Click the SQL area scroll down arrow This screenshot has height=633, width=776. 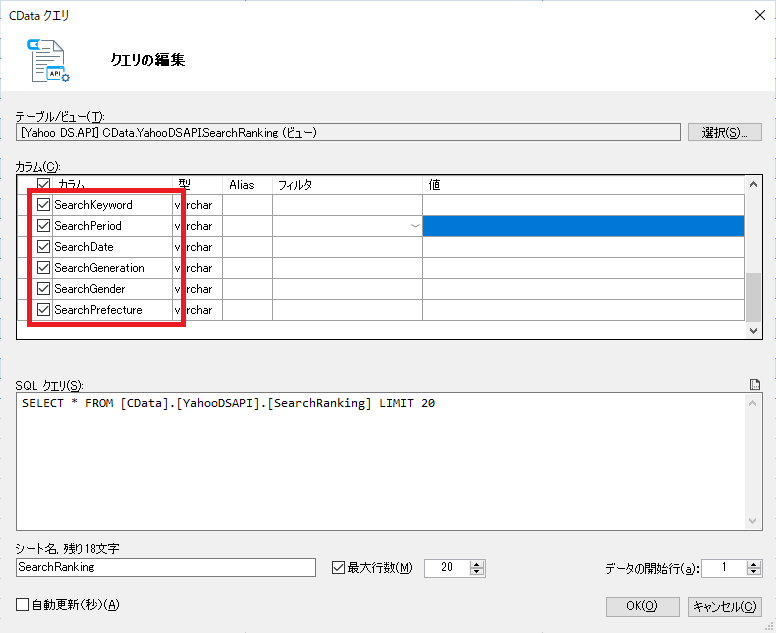753,521
